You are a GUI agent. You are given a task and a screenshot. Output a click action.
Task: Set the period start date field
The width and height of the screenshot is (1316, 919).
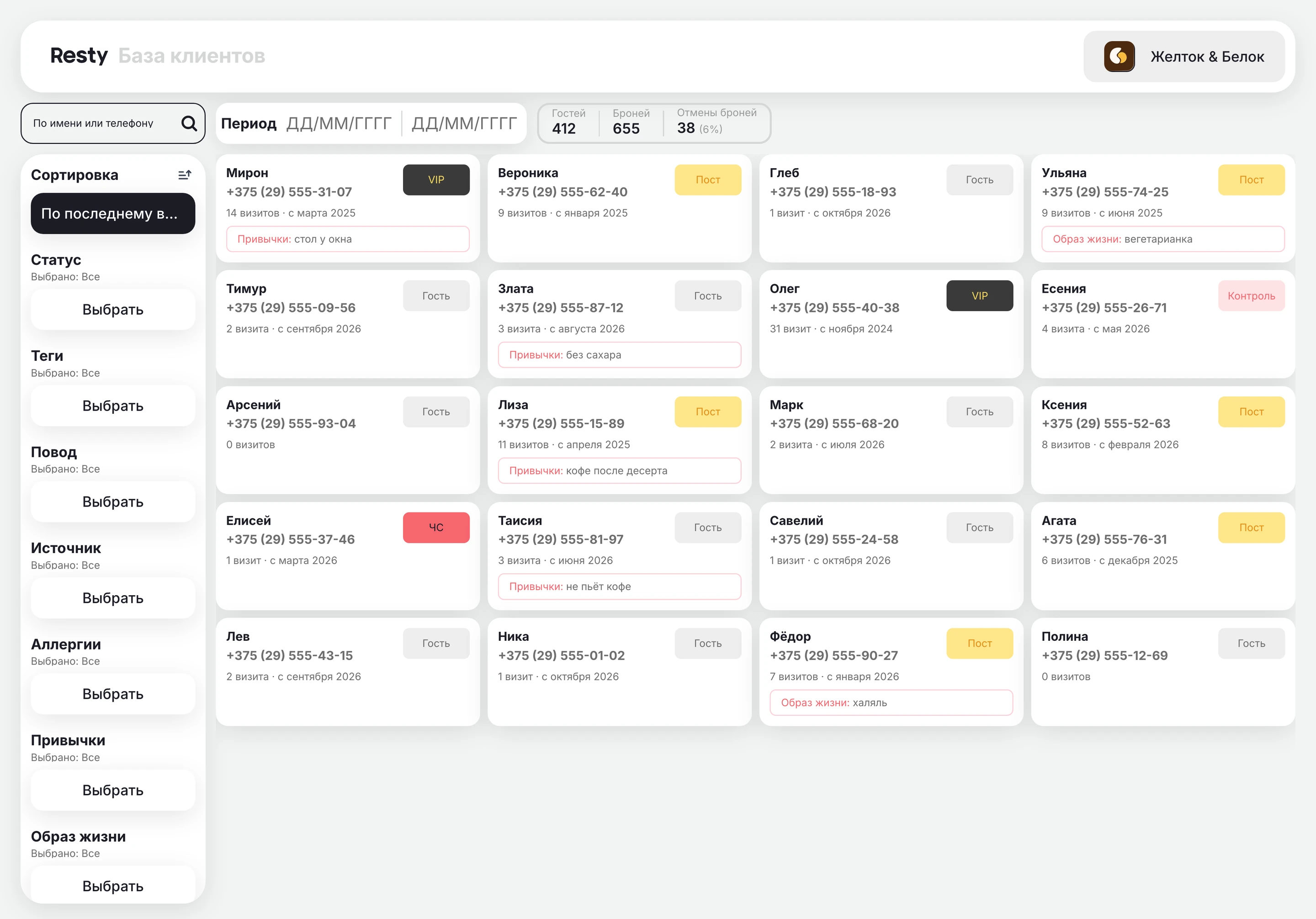tap(339, 123)
